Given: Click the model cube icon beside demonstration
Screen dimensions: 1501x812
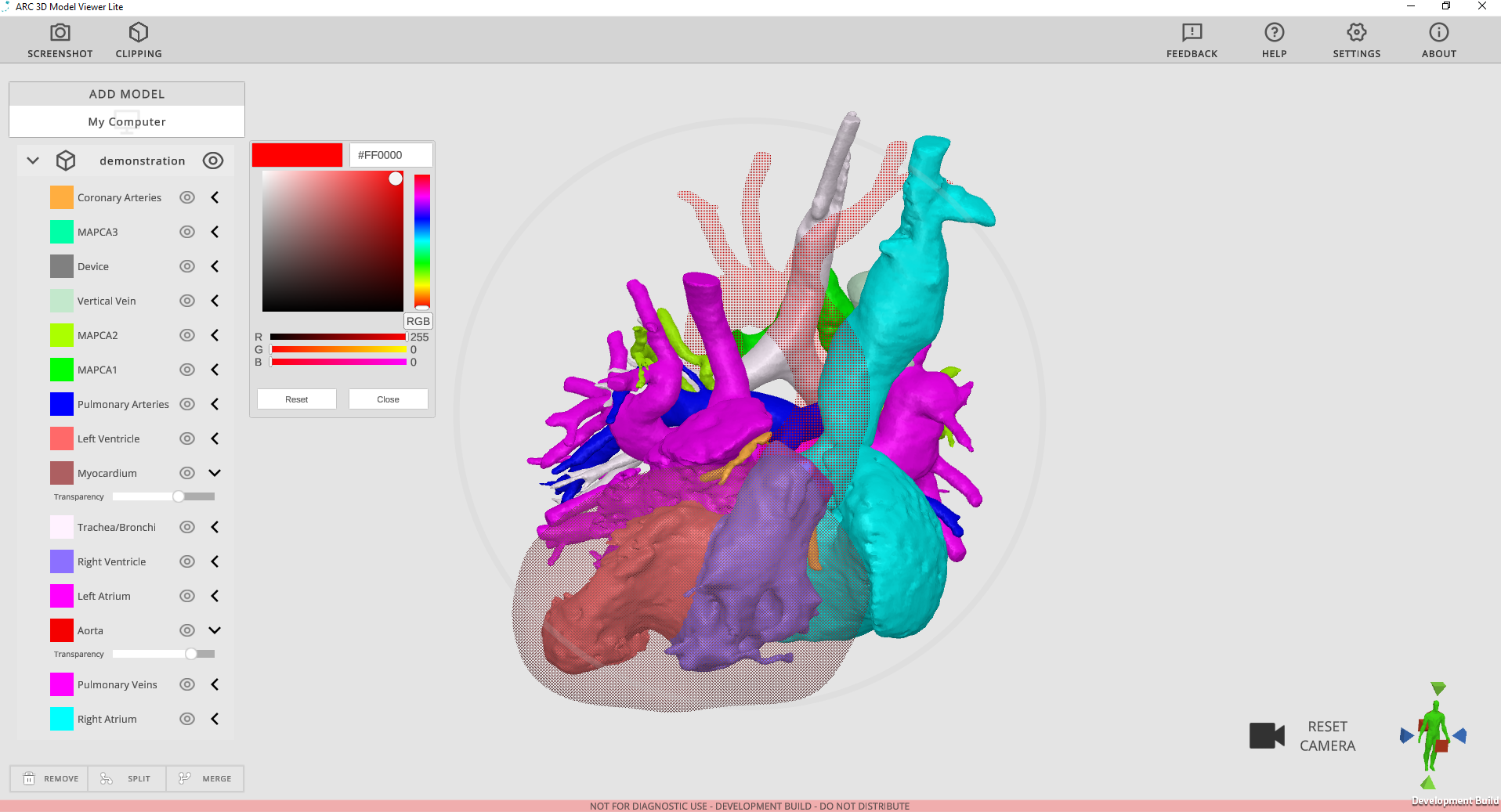Looking at the screenshot, I should click(x=66, y=160).
